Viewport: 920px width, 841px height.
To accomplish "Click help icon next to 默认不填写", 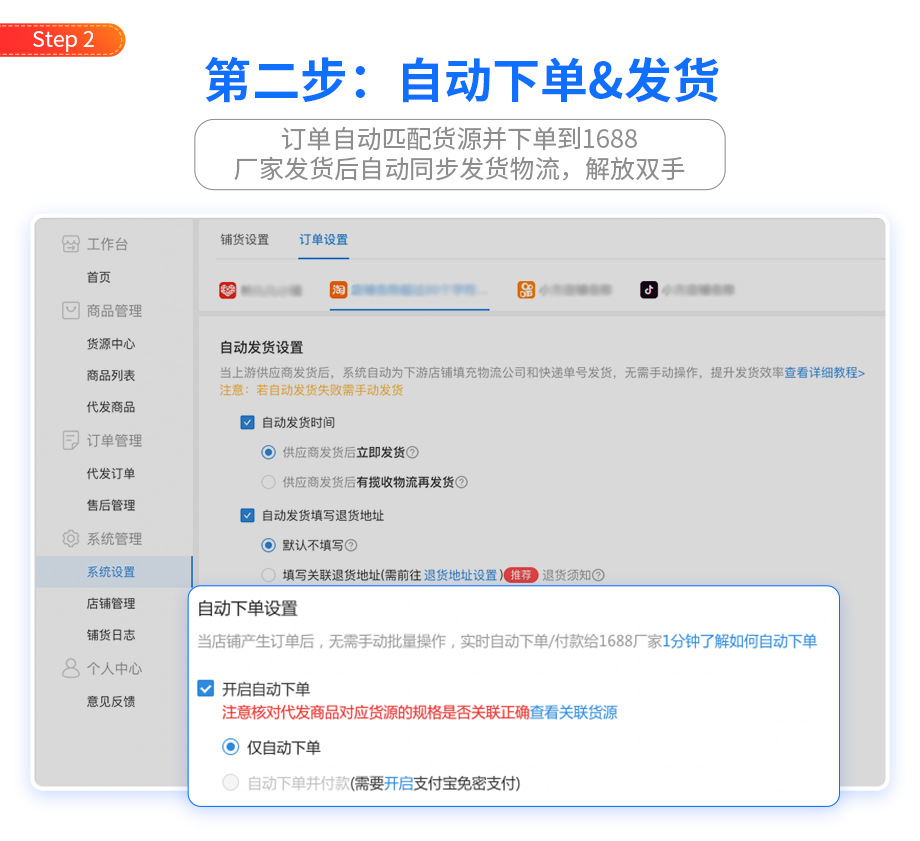I will [x=351, y=546].
